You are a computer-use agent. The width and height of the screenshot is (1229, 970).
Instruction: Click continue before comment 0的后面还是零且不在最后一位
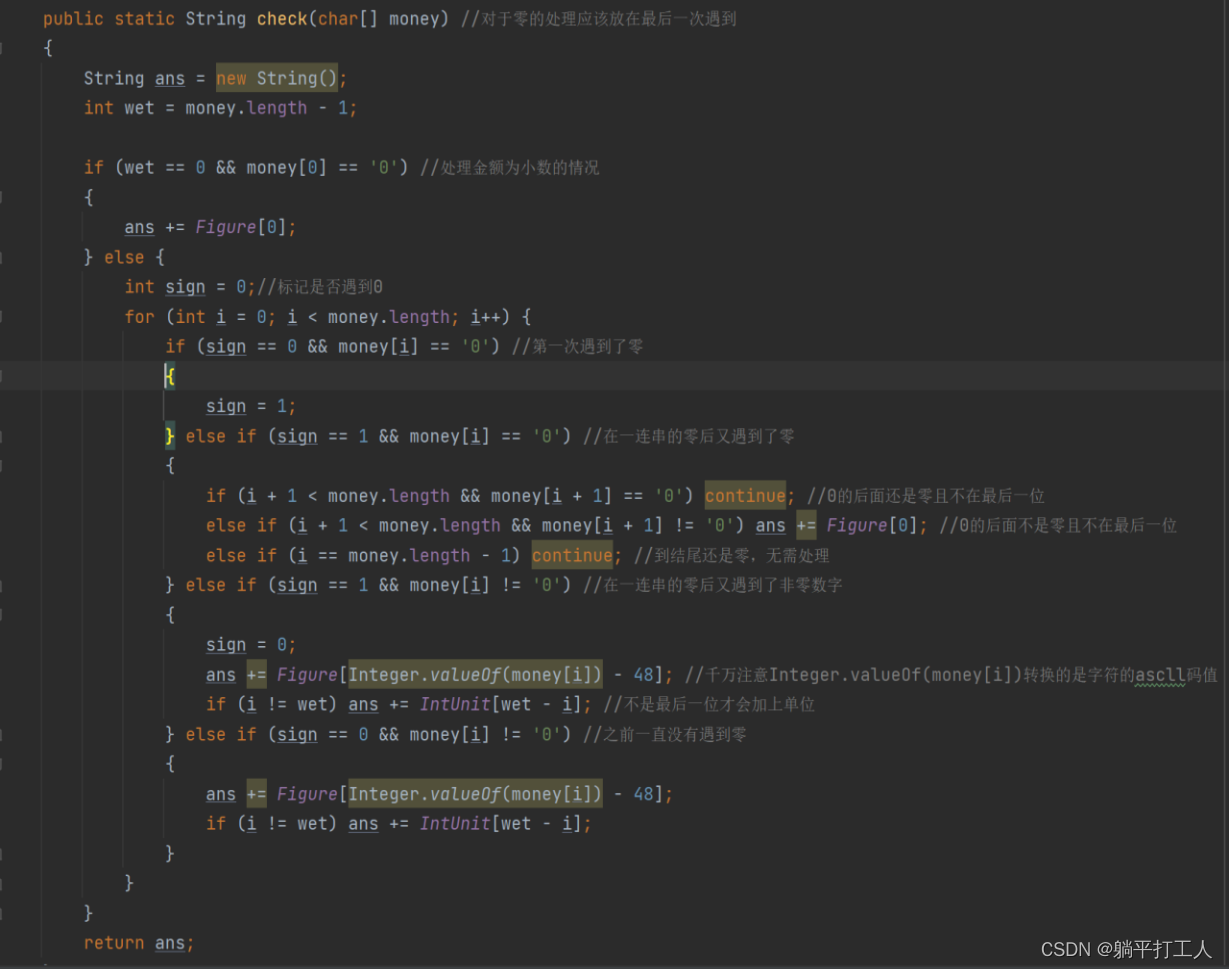coord(745,496)
